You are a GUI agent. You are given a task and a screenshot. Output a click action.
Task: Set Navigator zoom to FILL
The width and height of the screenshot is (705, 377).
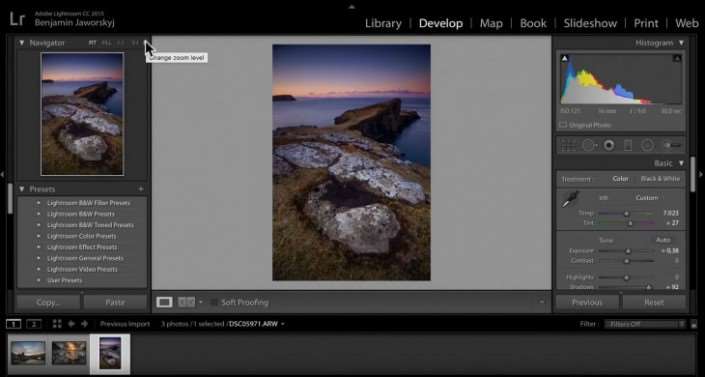point(107,43)
